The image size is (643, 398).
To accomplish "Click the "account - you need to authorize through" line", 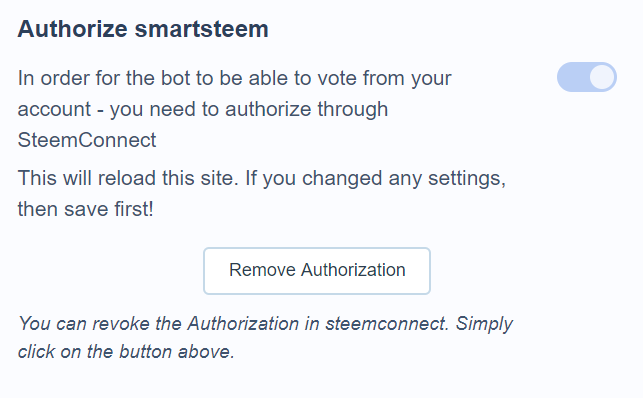I will tap(203, 109).
